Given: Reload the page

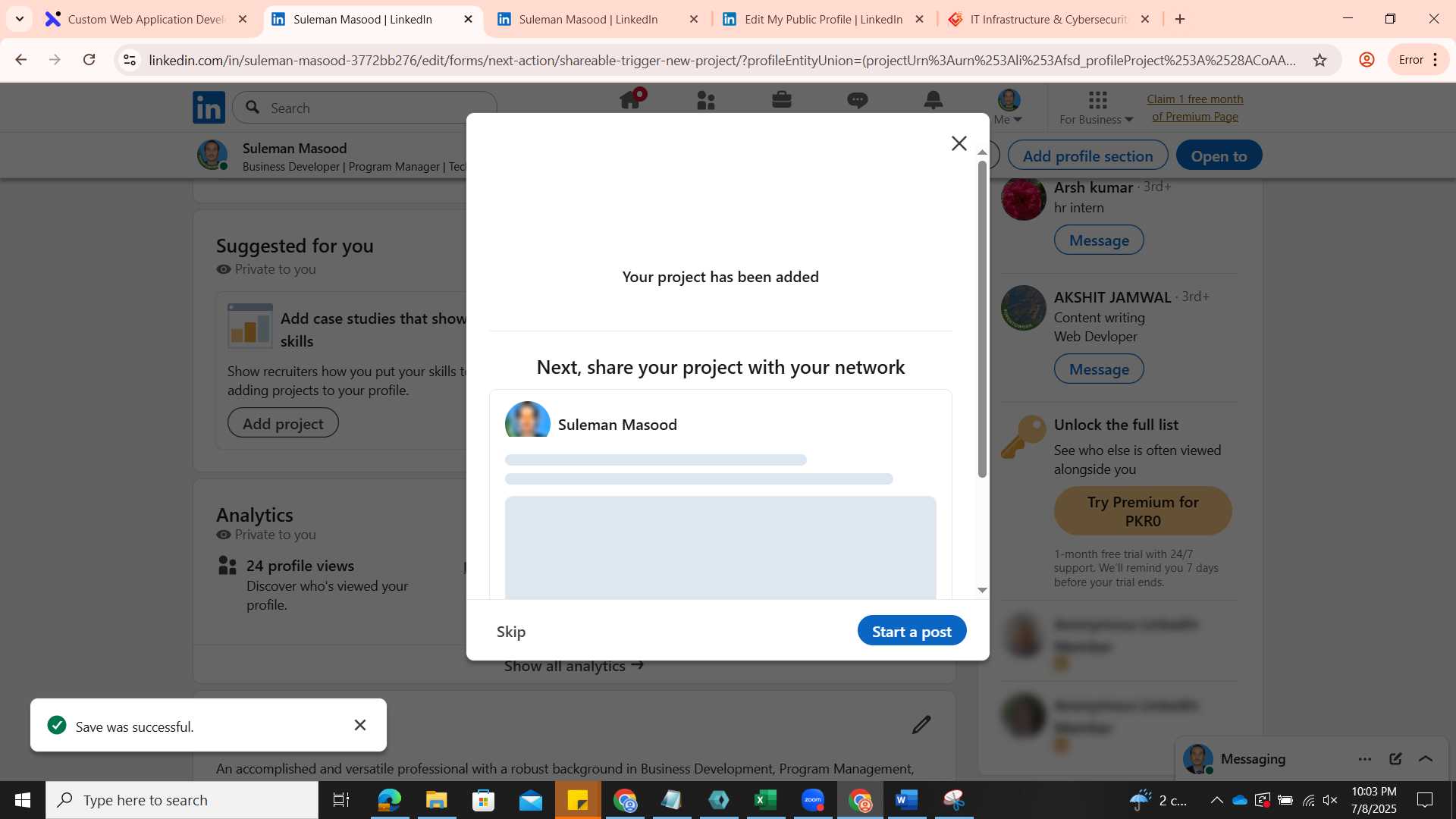Looking at the screenshot, I should click(89, 60).
